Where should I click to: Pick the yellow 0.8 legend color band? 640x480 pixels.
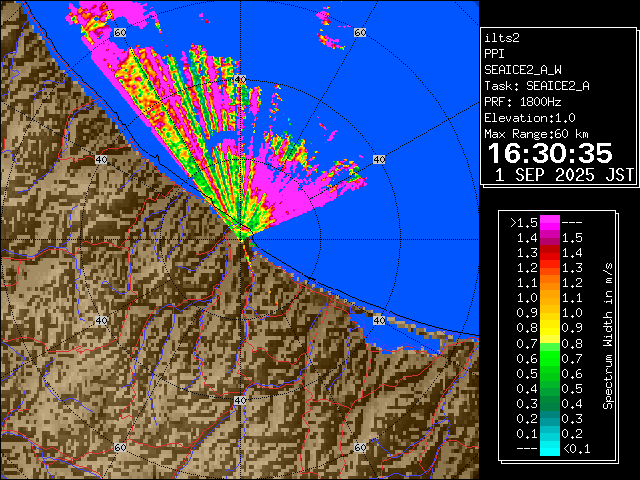click(x=549, y=327)
